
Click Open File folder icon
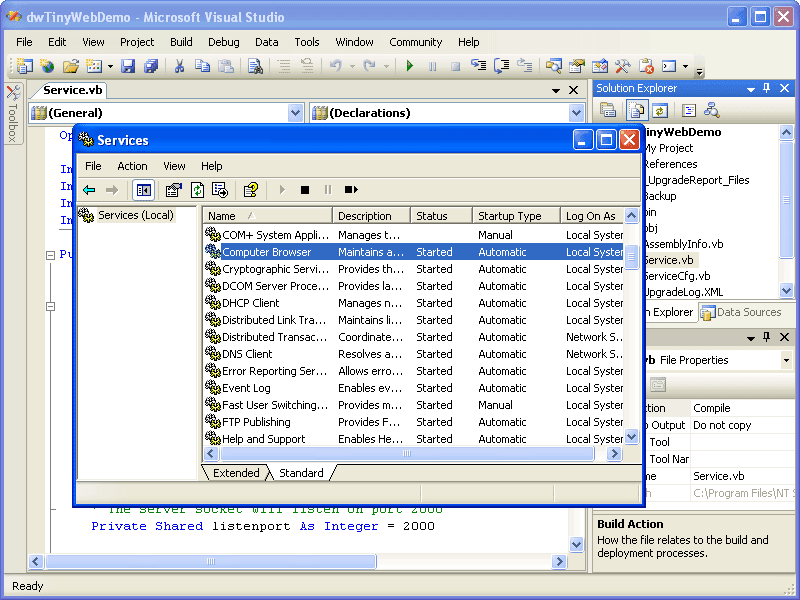pos(71,65)
